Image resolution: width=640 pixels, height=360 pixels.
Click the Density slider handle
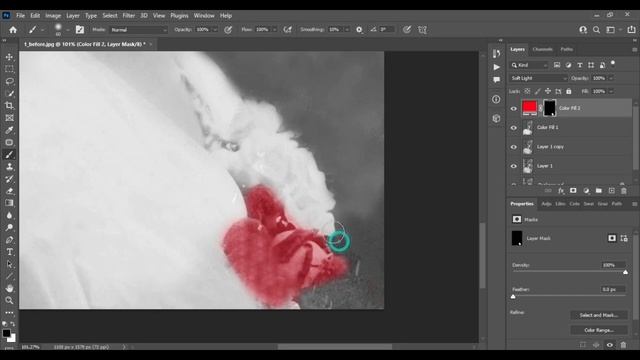click(626, 272)
